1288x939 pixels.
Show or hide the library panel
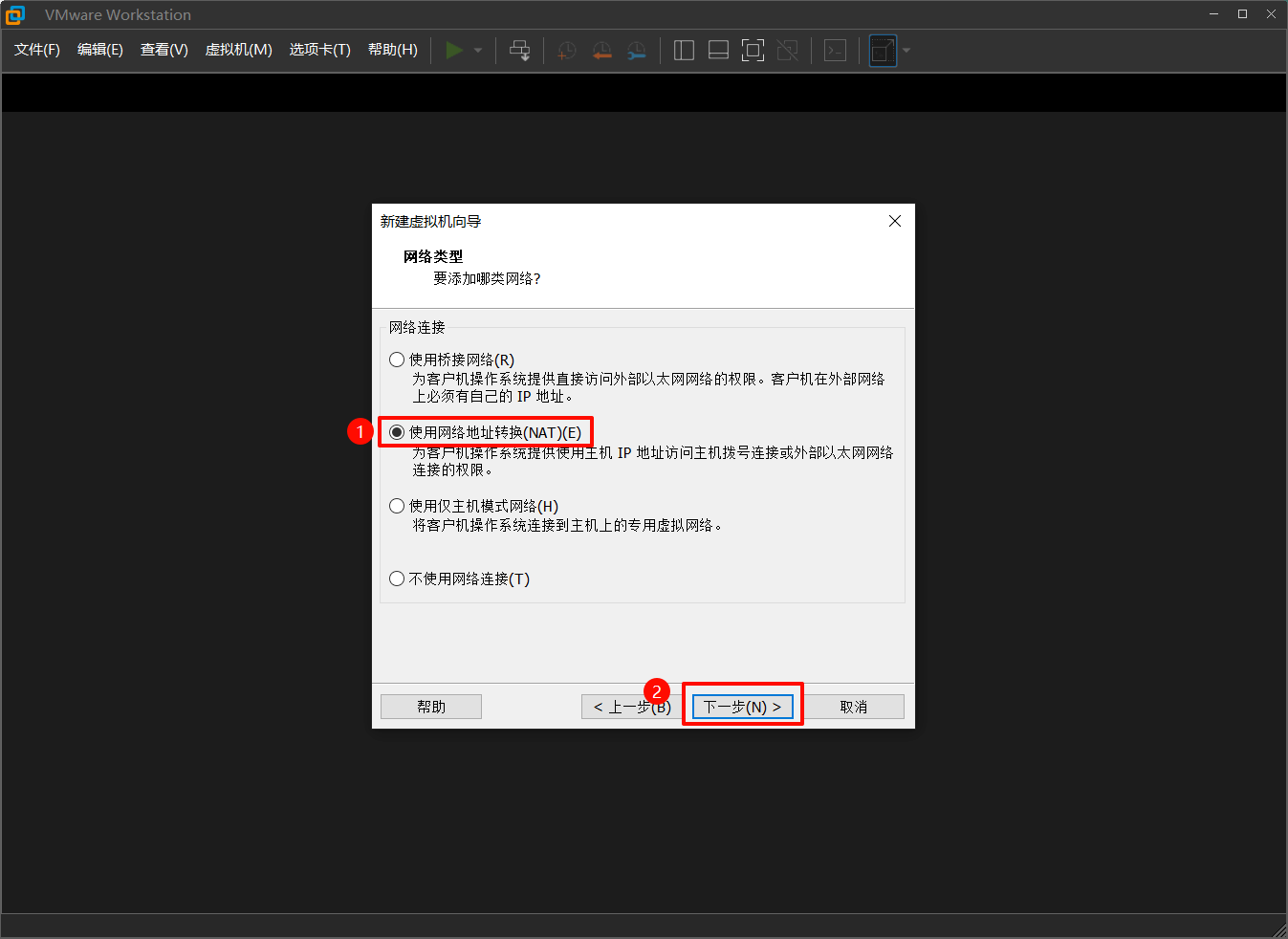click(x=684, y=50)
